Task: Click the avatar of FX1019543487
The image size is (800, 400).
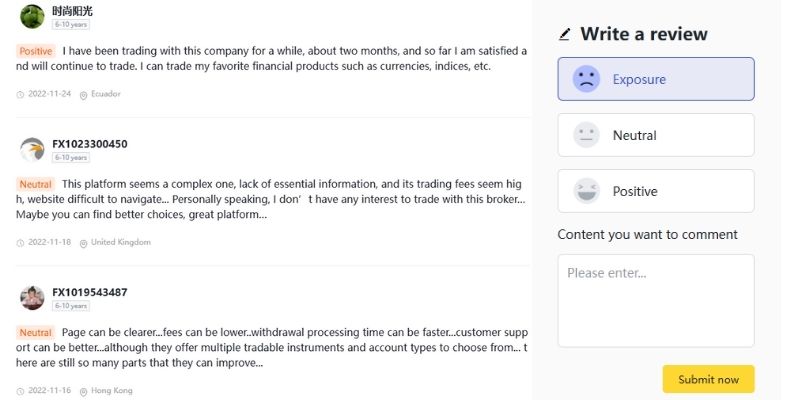Action: (x=32, y=298)
